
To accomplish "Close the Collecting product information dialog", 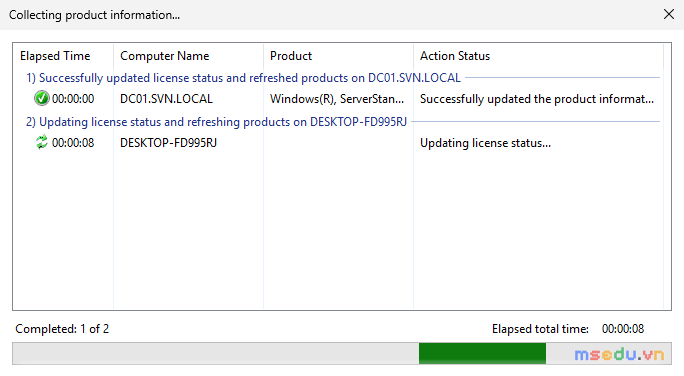I will [669, 14].
